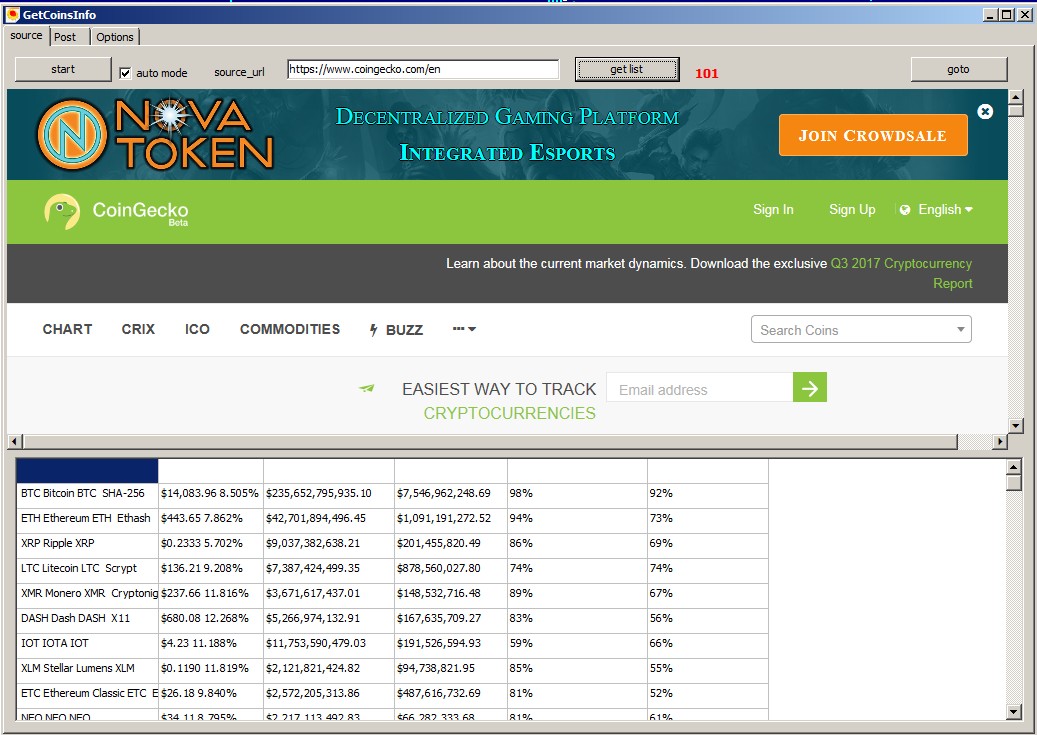This screenshot has width=1037, height=735.
Task: Click the GetCoinsInfo app icon in title bar
Action: tap(12, 14)
